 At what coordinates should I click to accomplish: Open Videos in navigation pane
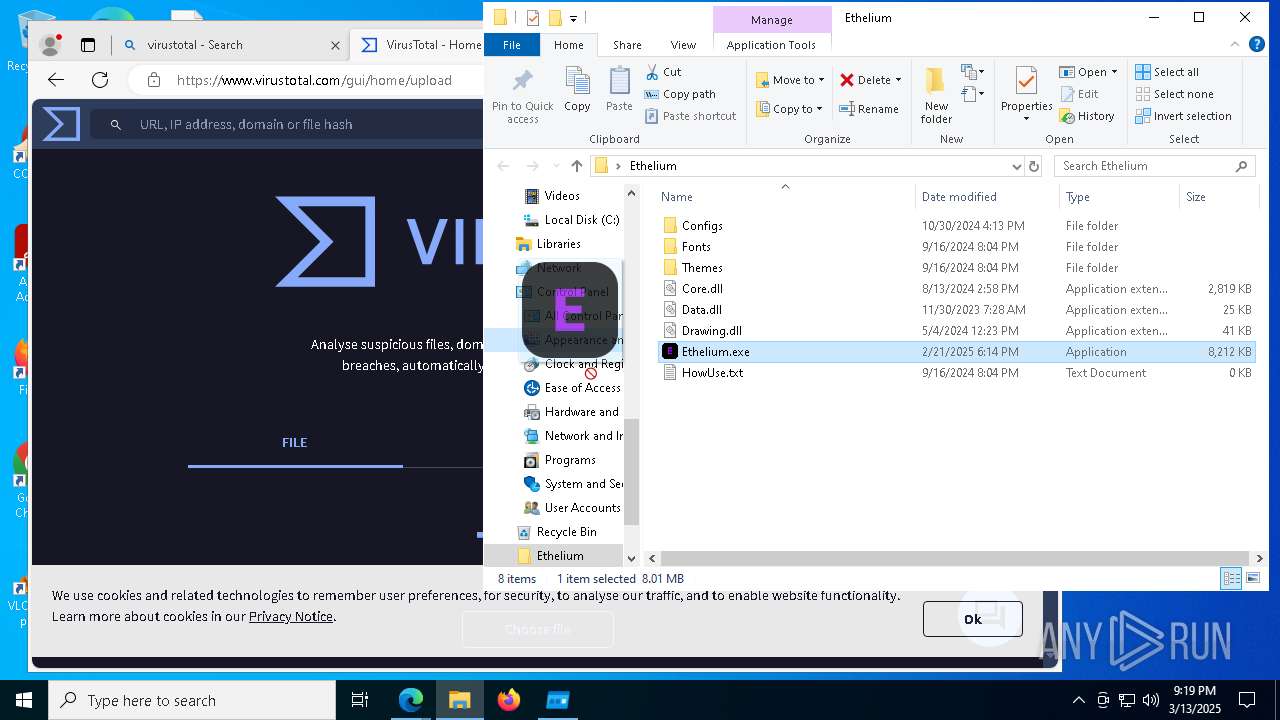point(561,196)
